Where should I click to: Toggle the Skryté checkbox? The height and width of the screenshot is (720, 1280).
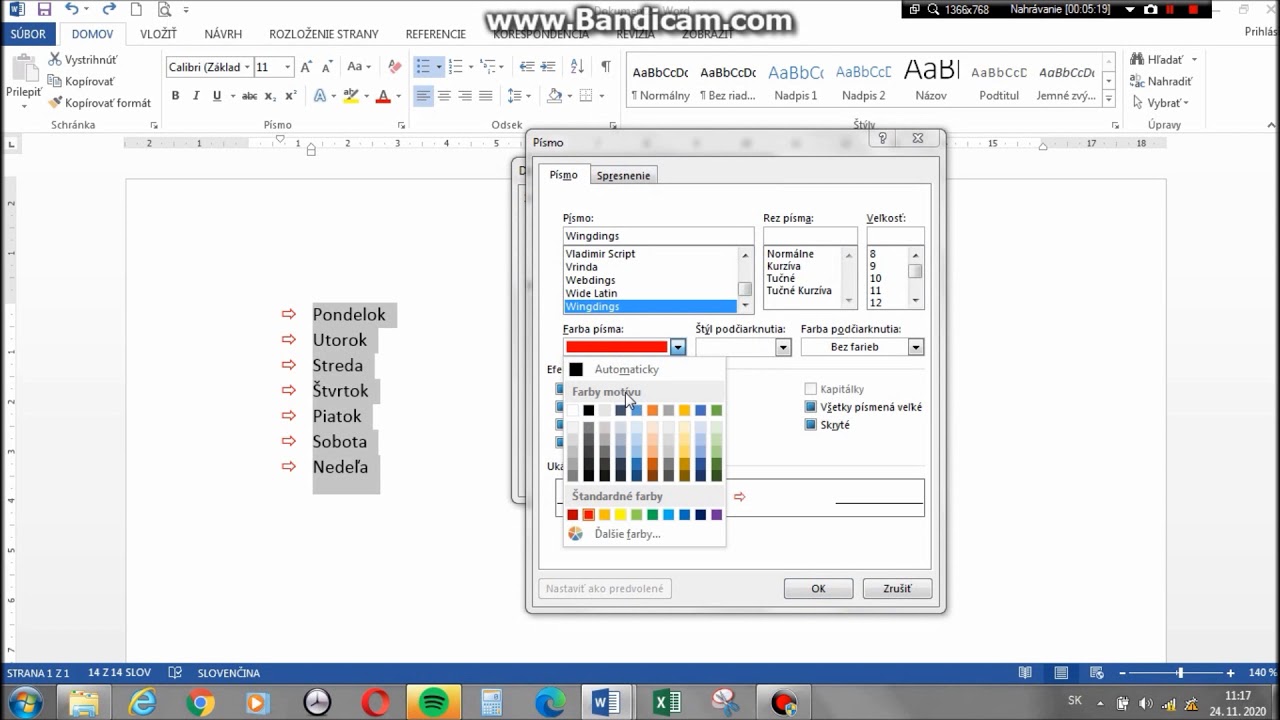pos(811,425)
